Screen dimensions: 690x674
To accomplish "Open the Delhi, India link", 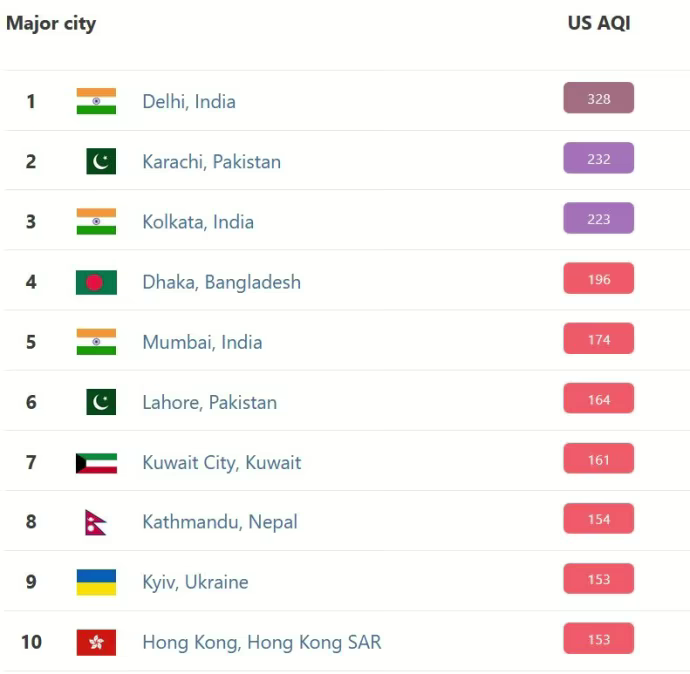I will [189, 101].
